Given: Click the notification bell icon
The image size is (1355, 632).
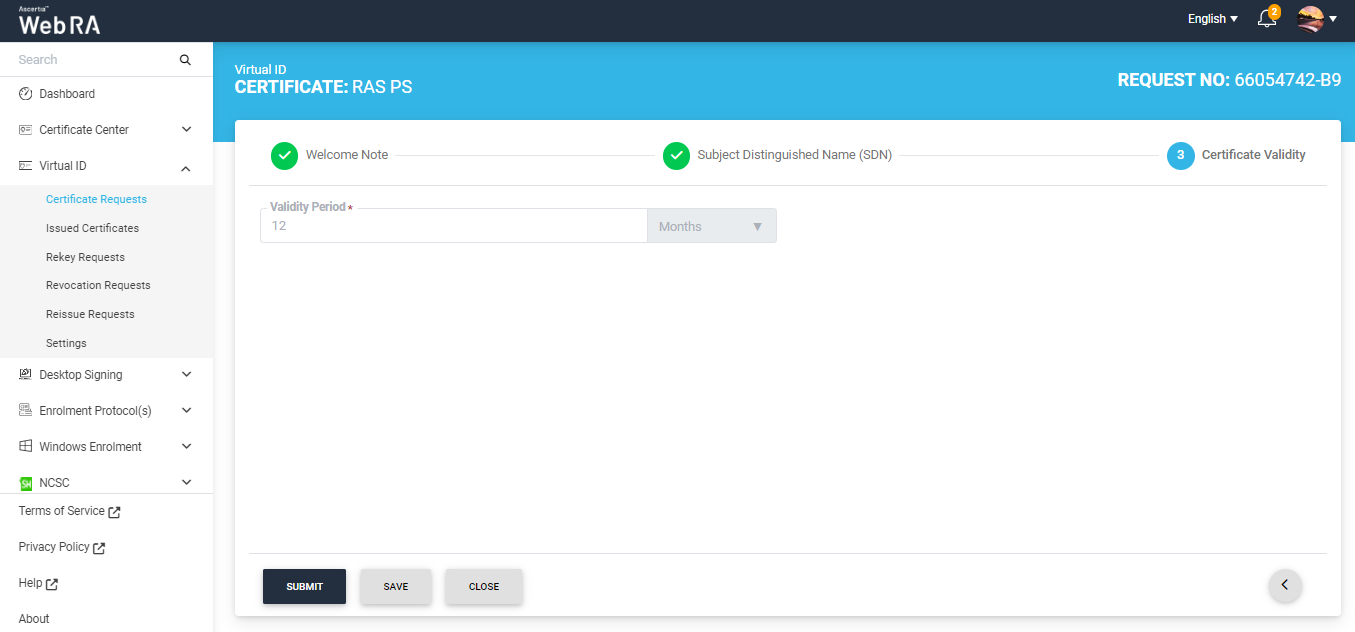Looking at the screenshot, I should click(x=1267, y=19).
